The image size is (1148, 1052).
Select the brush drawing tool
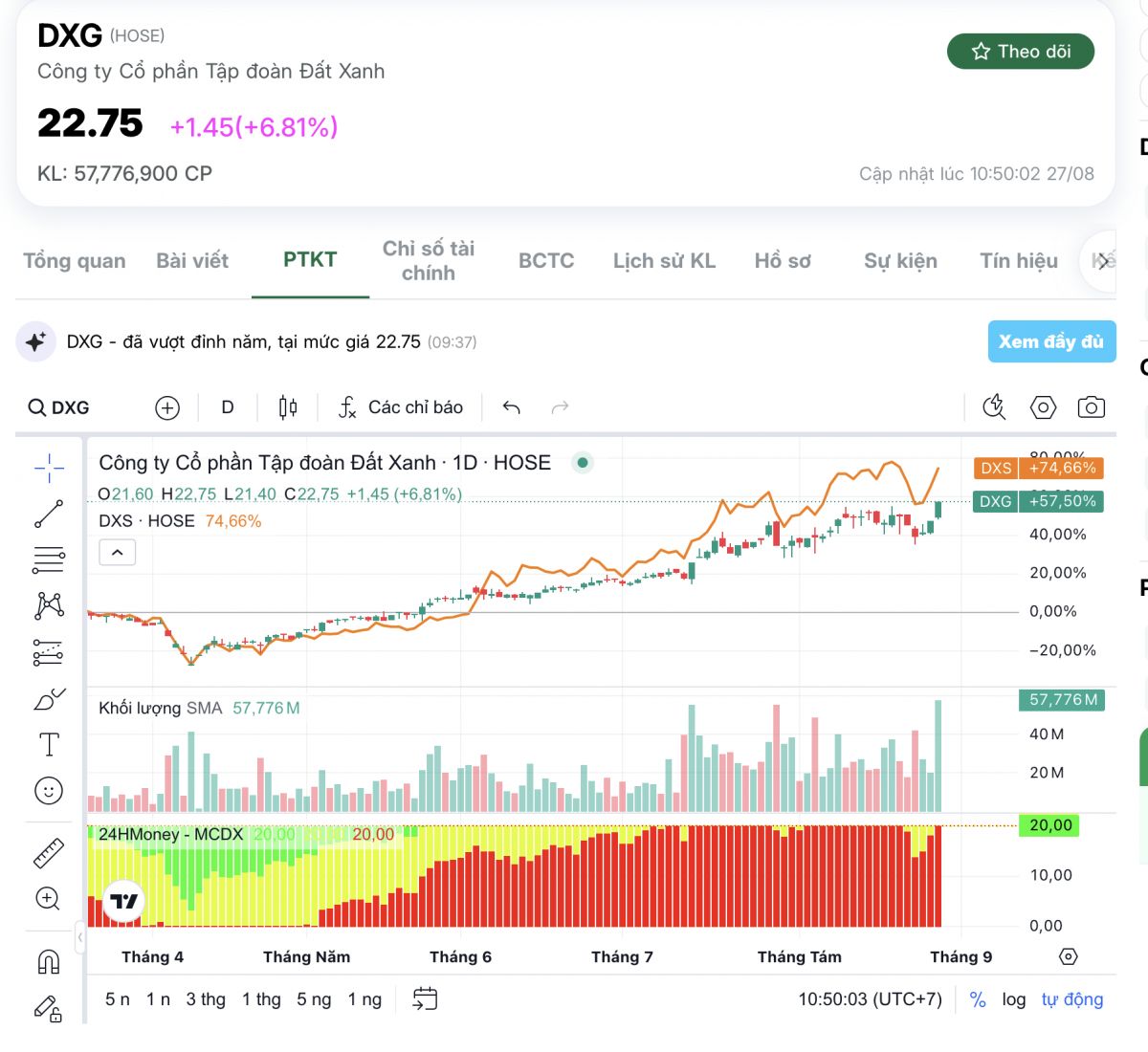[49, 699]
